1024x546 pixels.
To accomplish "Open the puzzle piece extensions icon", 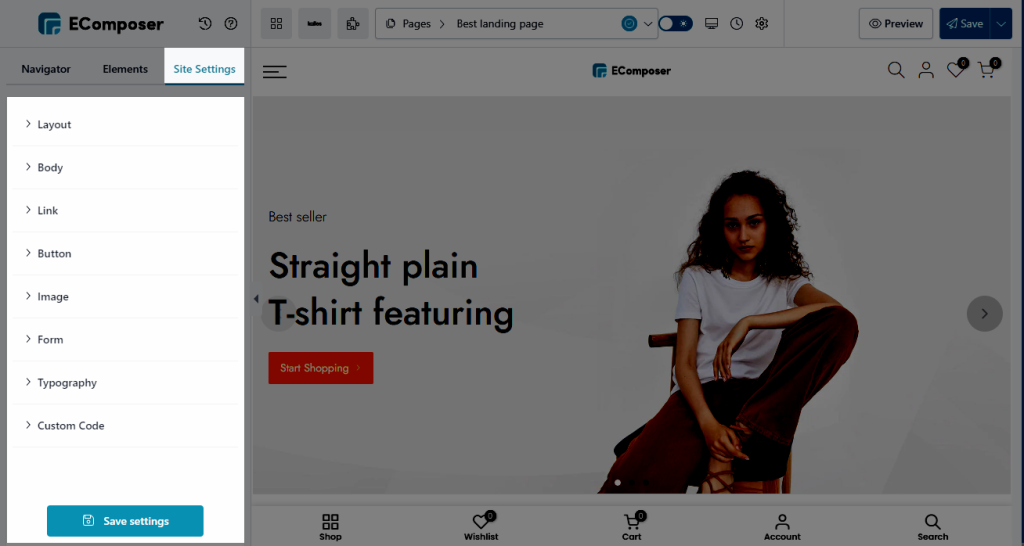I will (x=353, y=24).
